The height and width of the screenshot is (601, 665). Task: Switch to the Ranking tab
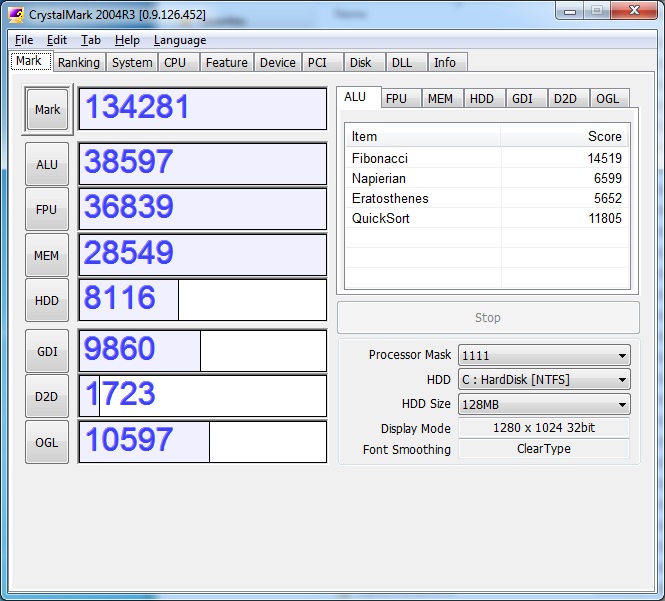pyautogui.click(x=79, y=62)
